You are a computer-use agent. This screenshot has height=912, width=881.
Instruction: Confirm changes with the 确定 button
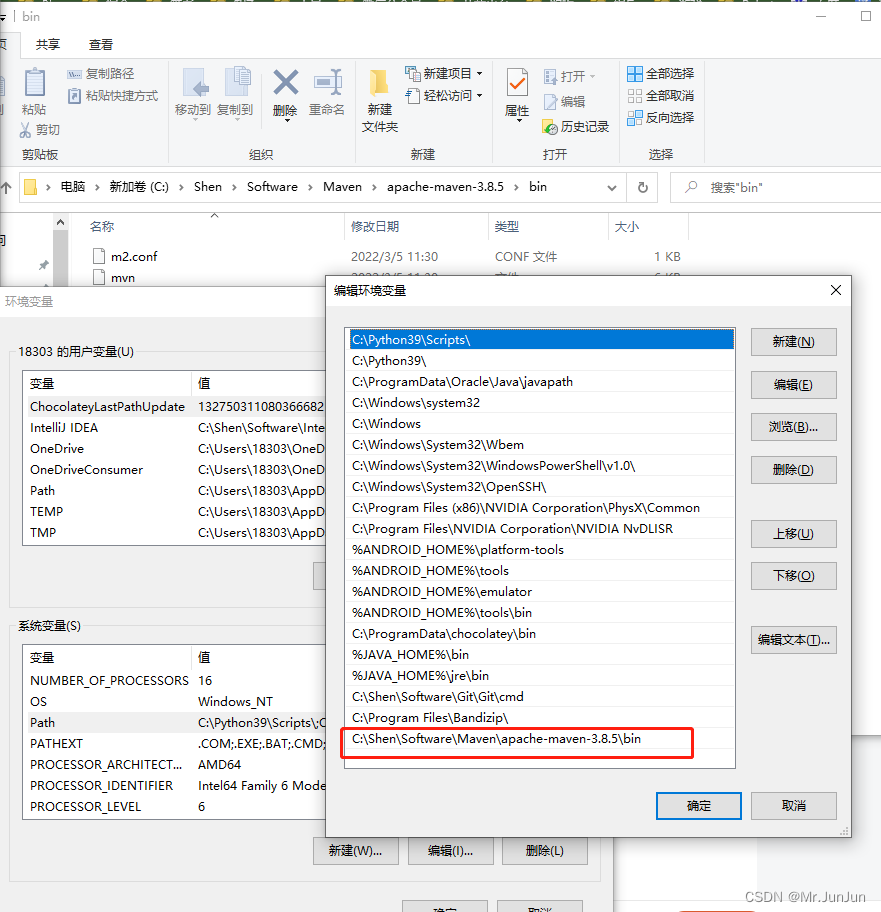(x=698, y=806)
